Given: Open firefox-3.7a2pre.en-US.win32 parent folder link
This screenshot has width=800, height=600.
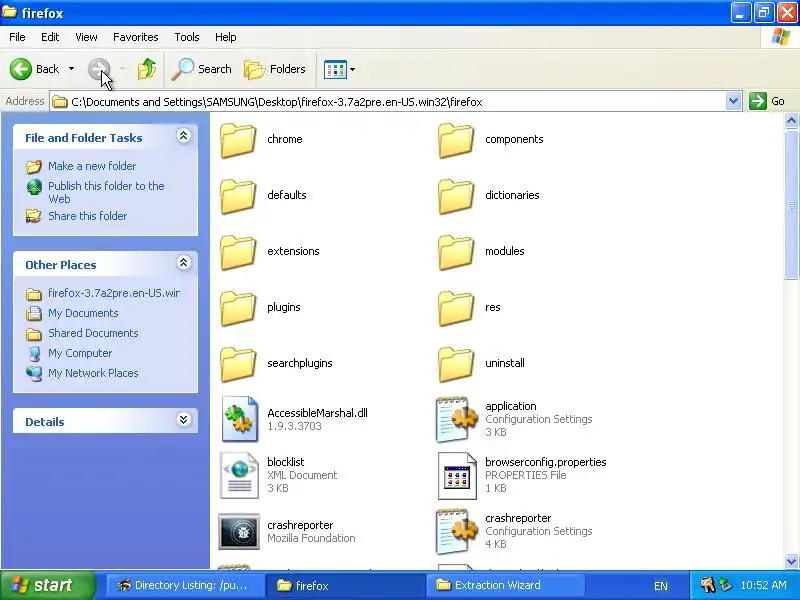Looking at the screenshot, I should pyautogui.click(x=114, y=293).
